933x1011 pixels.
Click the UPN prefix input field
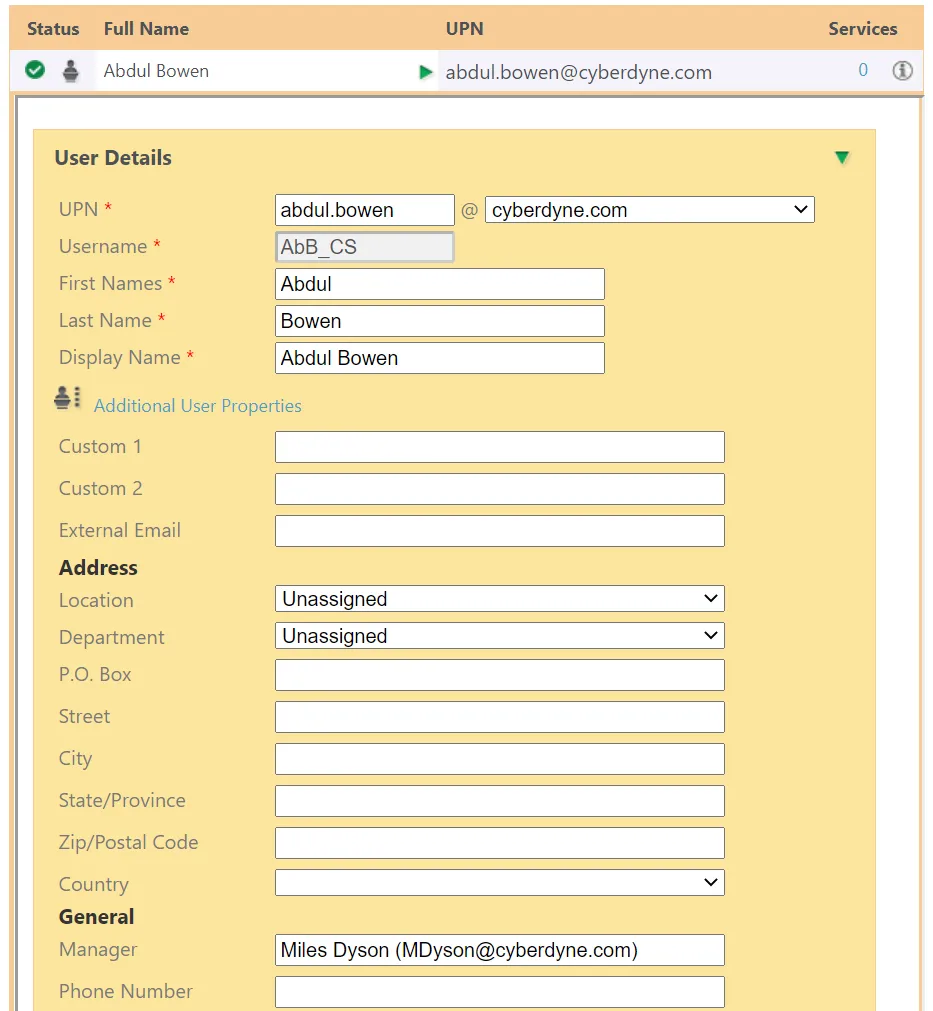[x=364, y=210]
